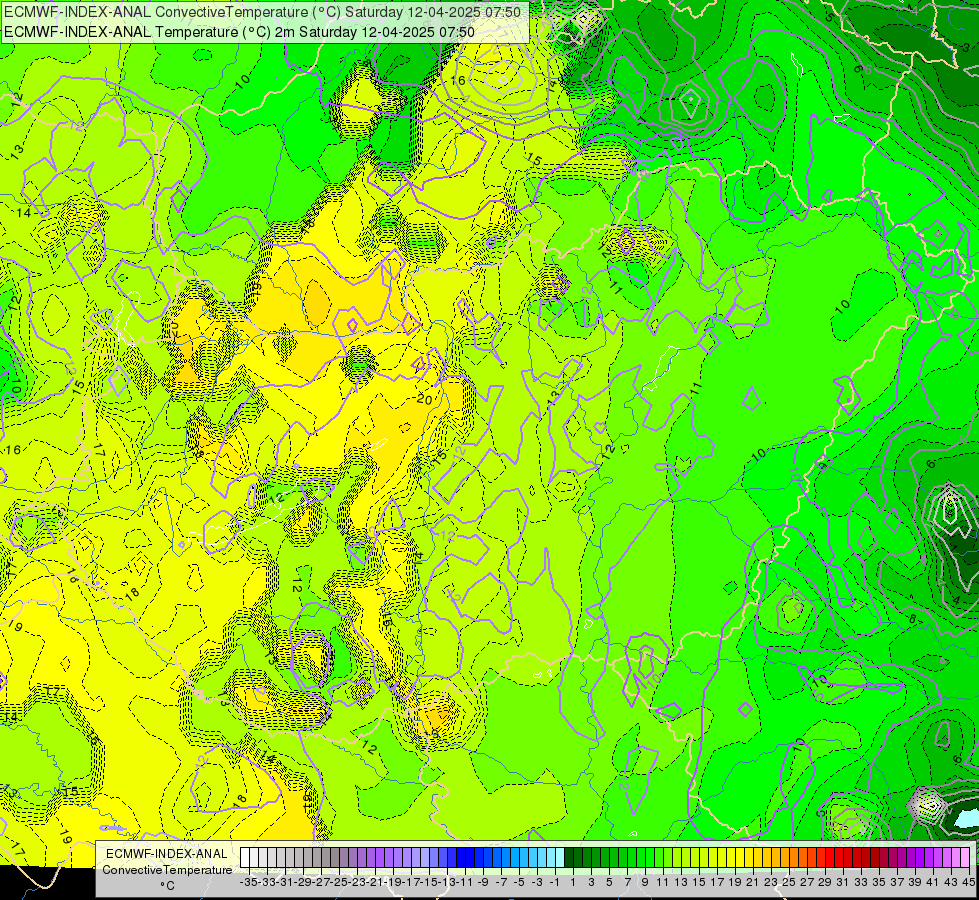Click the legend value -5
Screen dimensions: 979x900
(x=519, y=882)
